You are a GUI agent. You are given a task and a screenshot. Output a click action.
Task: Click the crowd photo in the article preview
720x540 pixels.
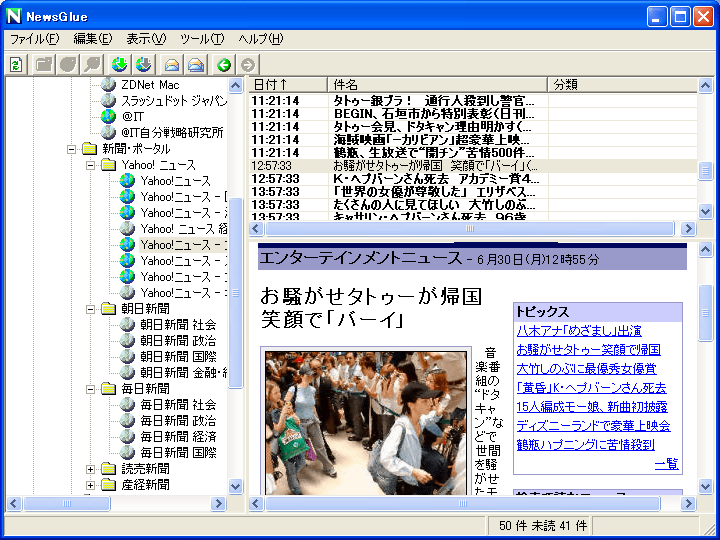pyautogui.click(x=366, y=423)
